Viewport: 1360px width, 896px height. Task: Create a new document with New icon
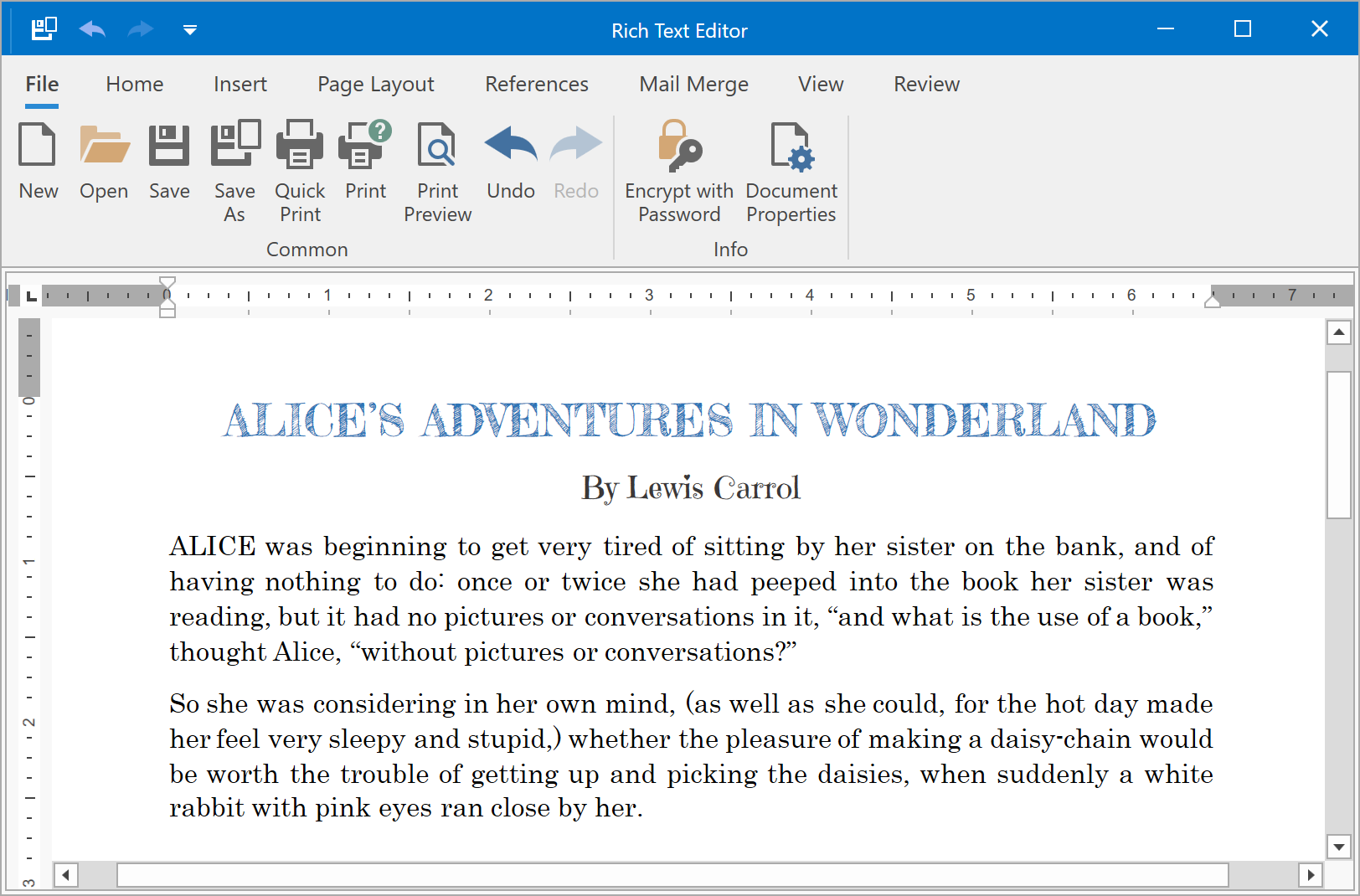38,161
